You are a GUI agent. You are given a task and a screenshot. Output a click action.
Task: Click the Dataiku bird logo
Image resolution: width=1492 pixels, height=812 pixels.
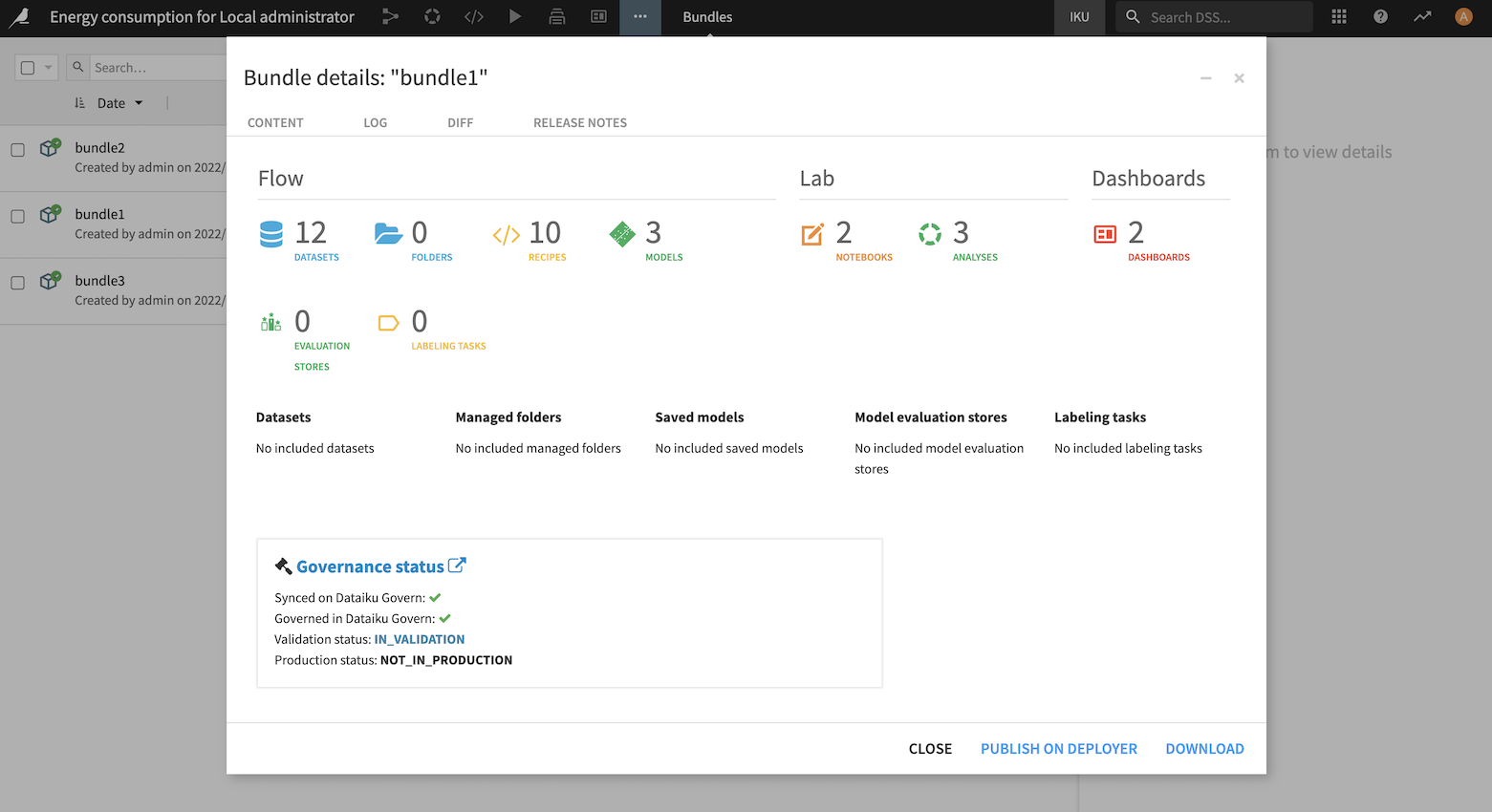click(x=19, y=17)
